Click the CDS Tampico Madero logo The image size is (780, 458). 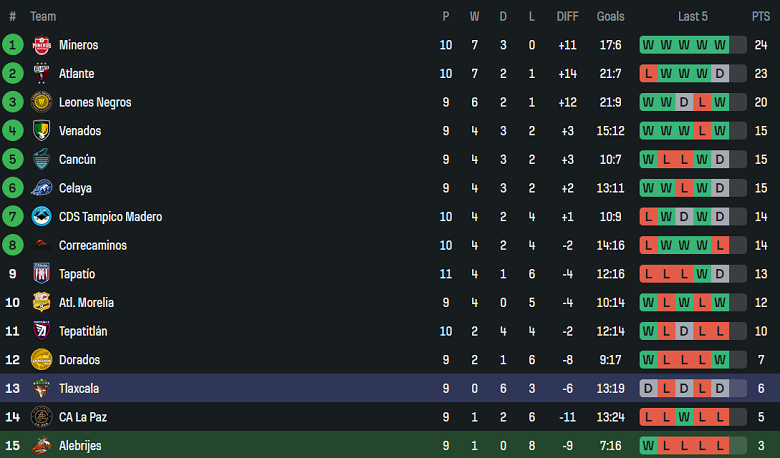[x=41, y=217]
